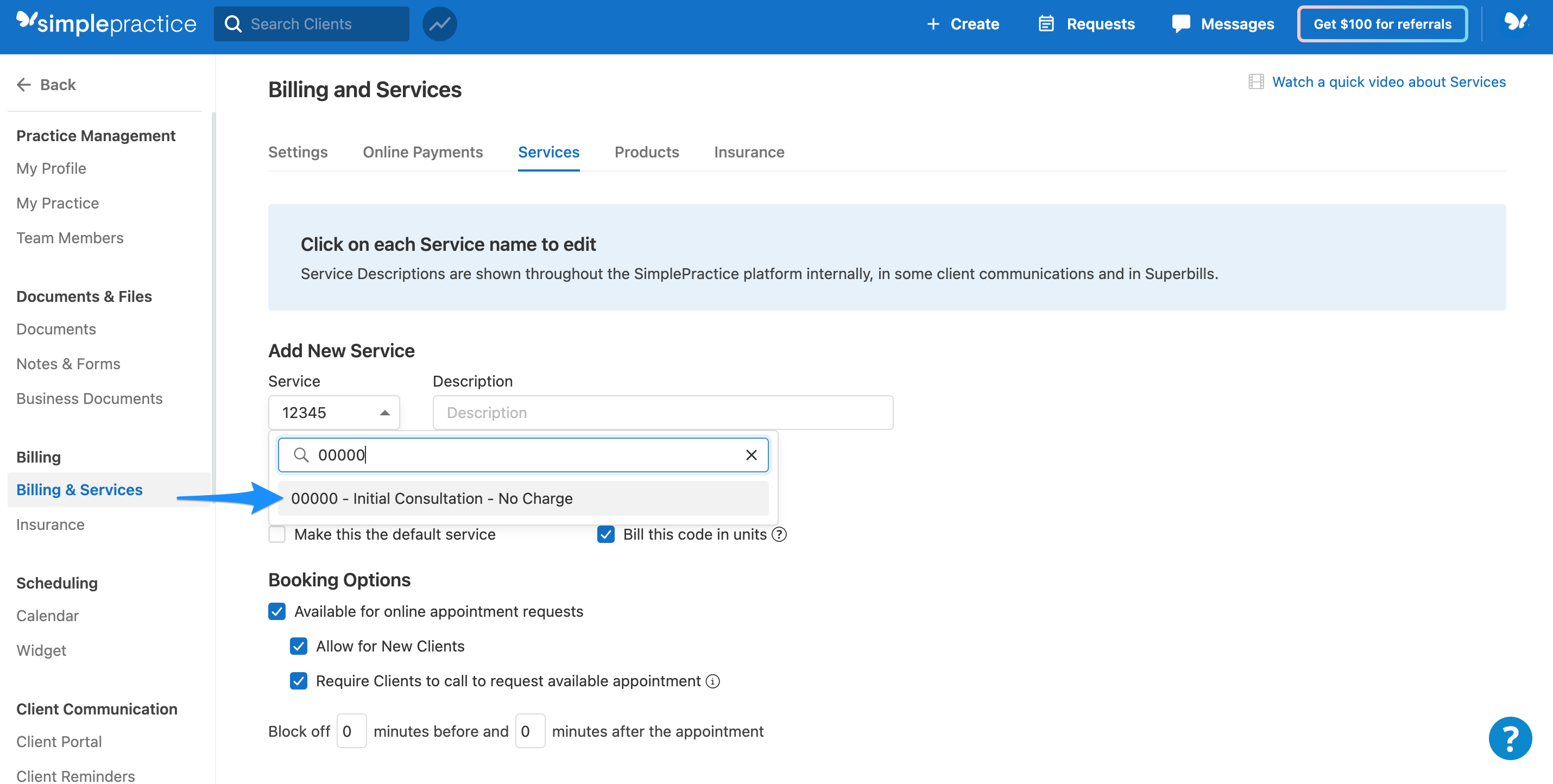Open the Search Clients field
The image size is (1553, 784).
[x=311, y=23]
